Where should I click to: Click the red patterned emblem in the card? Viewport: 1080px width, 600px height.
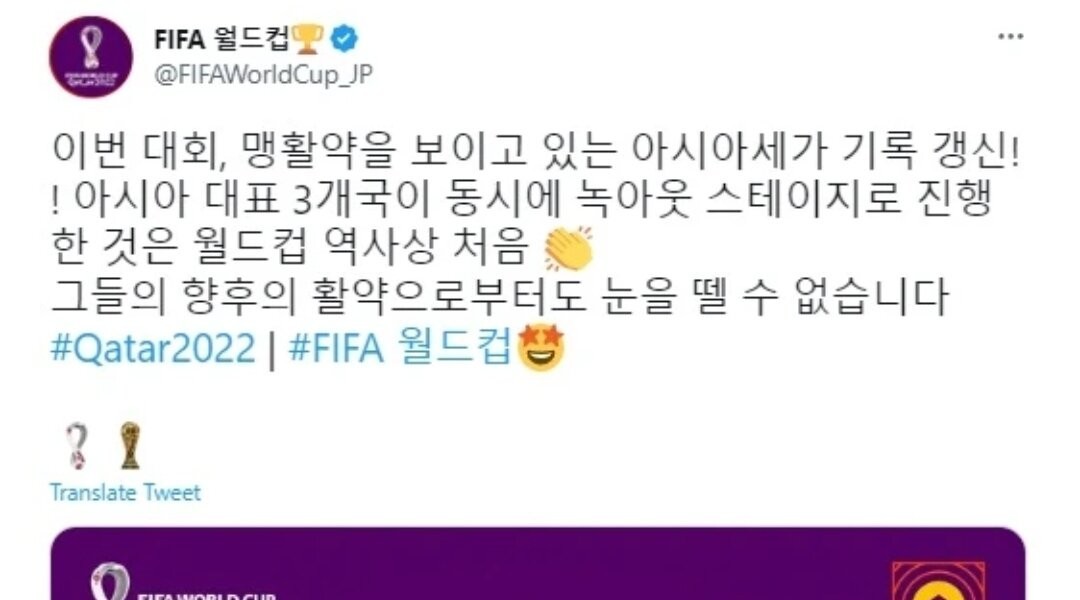point(939,581)
